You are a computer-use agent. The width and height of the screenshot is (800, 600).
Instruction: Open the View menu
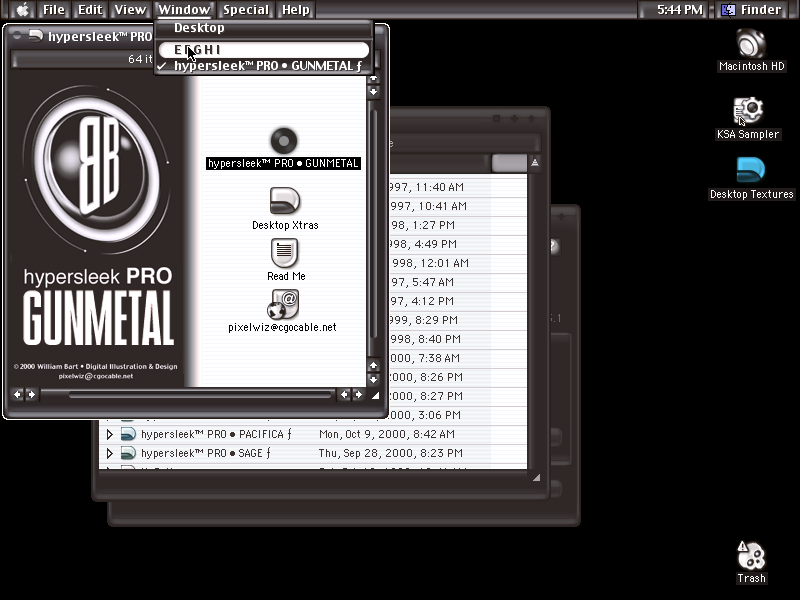(x=130, y=10)
